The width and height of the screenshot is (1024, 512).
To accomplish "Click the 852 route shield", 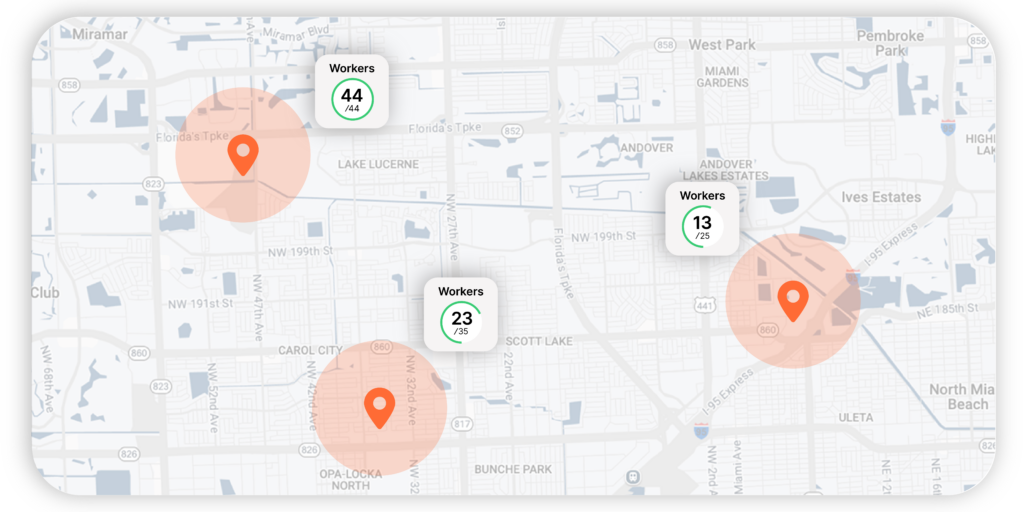I will pyautogui.click(x=513, y=132).
